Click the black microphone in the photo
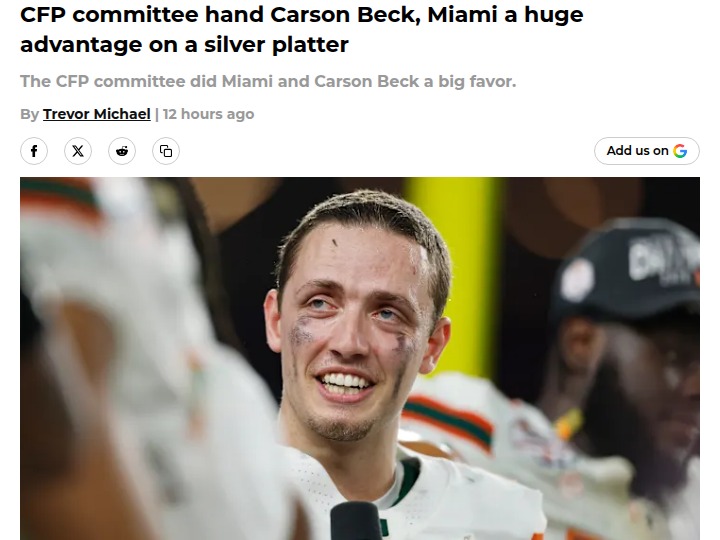The height and width of the screenshot is (540, 720). tap(356, 521)
